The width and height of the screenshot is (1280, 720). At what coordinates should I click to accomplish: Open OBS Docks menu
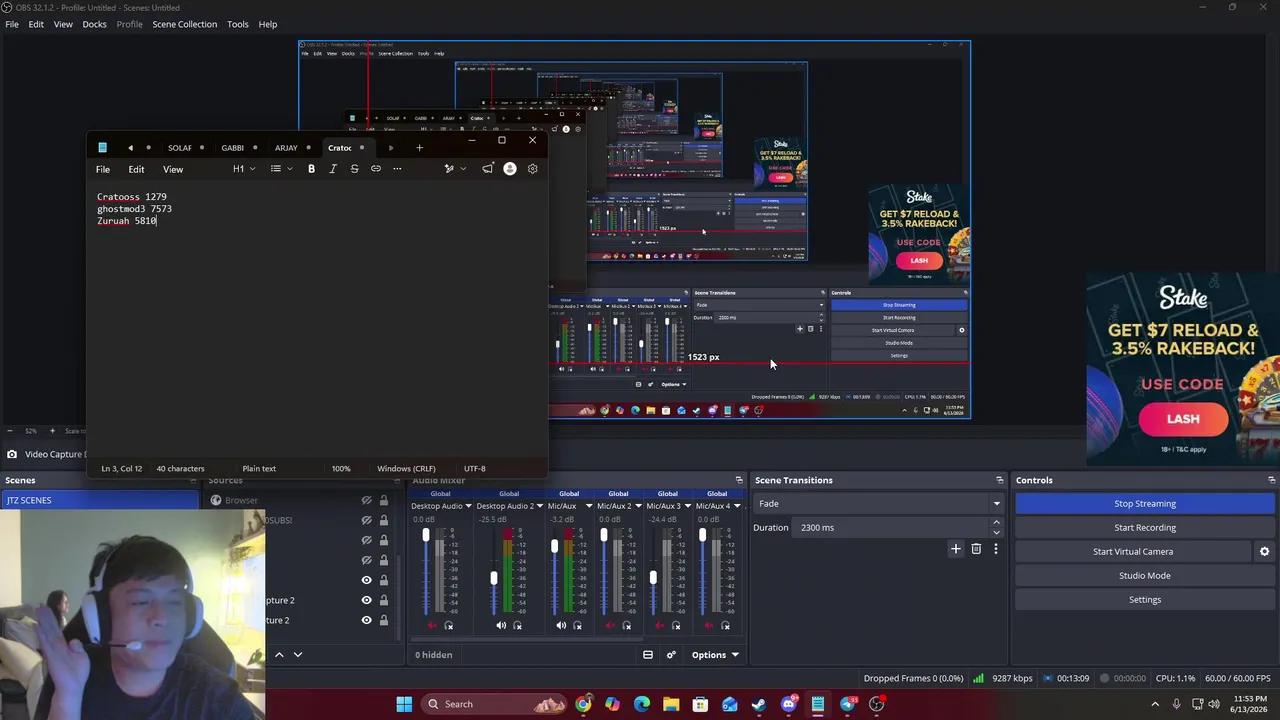(94, 24)
